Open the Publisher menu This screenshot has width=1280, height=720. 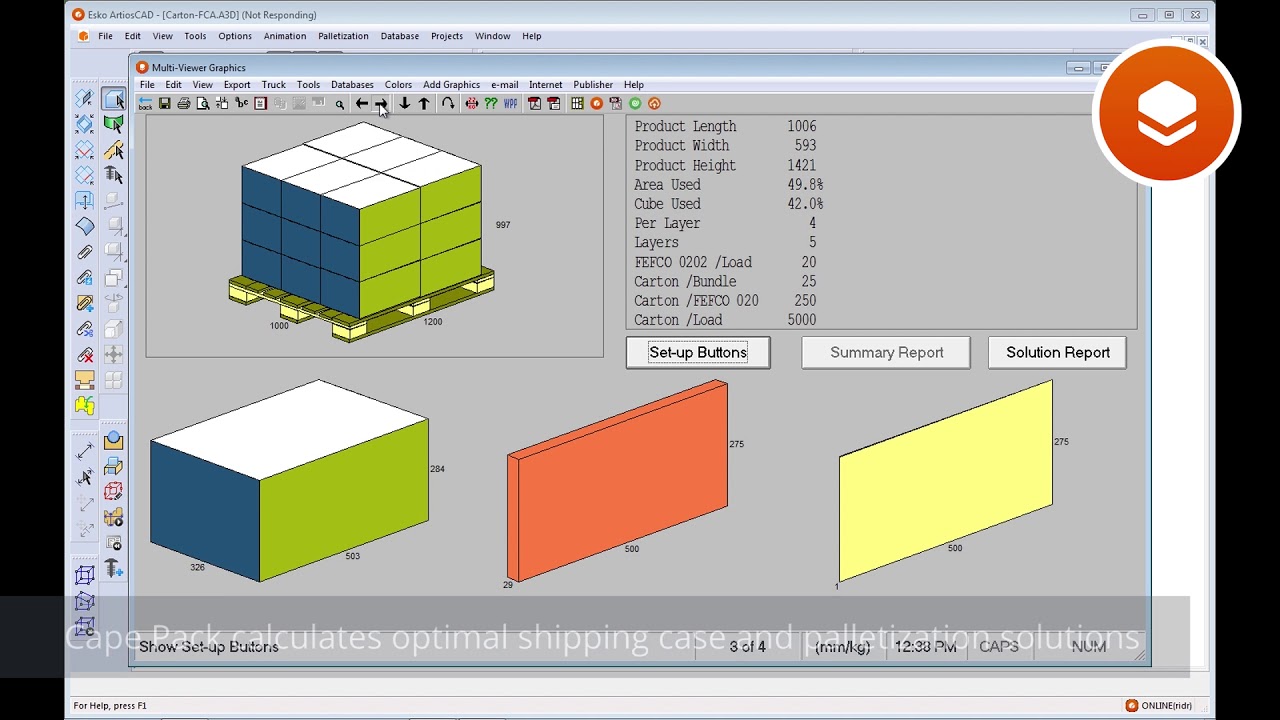[x=593, y=85]
